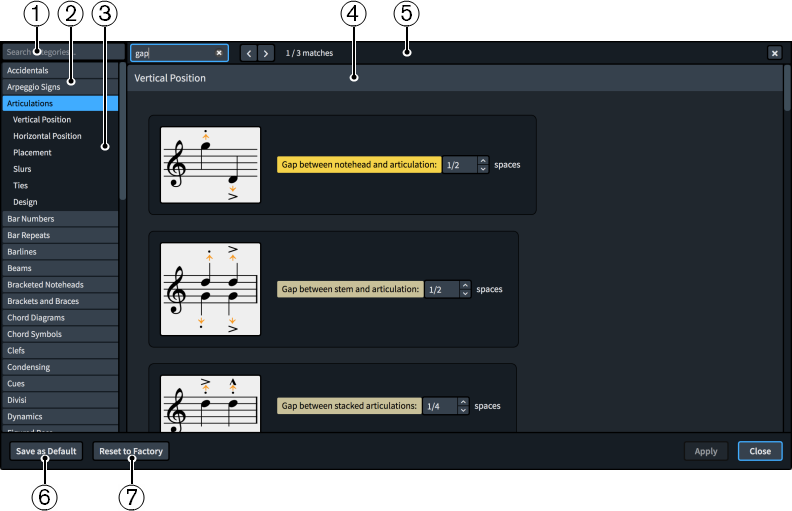Click Reset to Factory button
792x511 pixels.
tap(131, 451)
